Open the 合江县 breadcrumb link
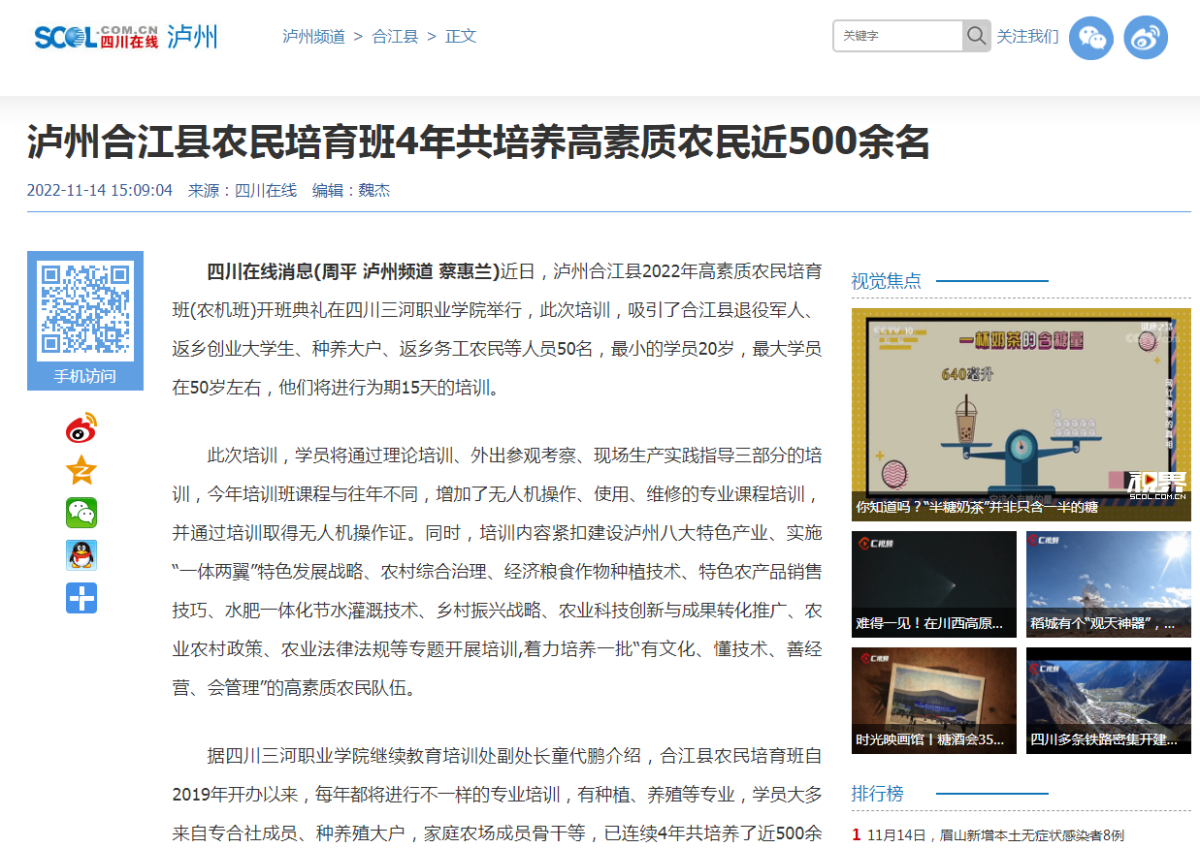The width and height of the screenshot is (1200, 848). 395,35
